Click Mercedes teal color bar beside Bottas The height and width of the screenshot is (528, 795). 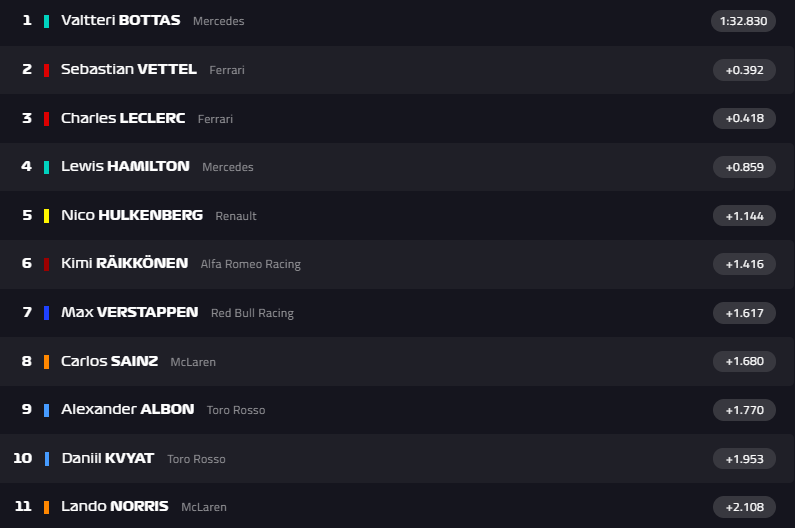click(x=46, y=21)
